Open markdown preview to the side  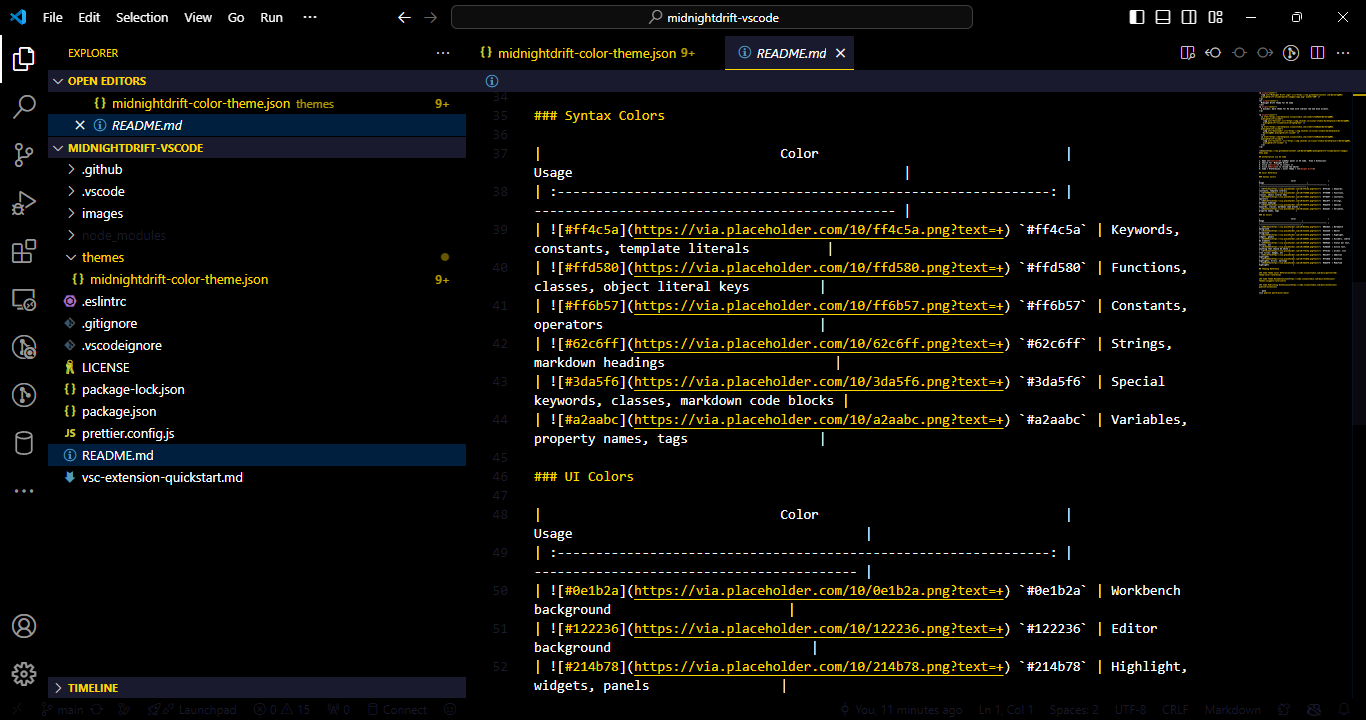point(1187,53)
